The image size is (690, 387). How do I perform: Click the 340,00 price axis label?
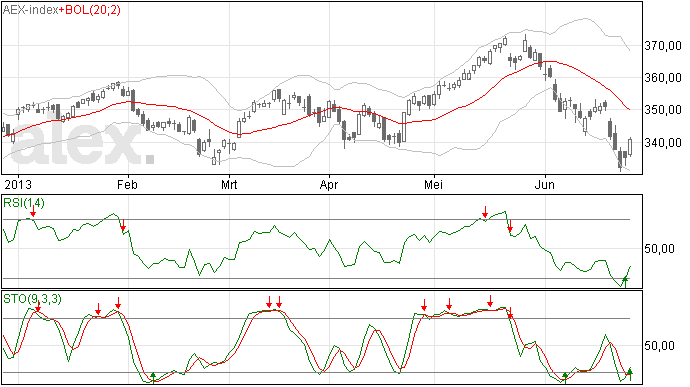pyautogui.click(x=663, y=143)
